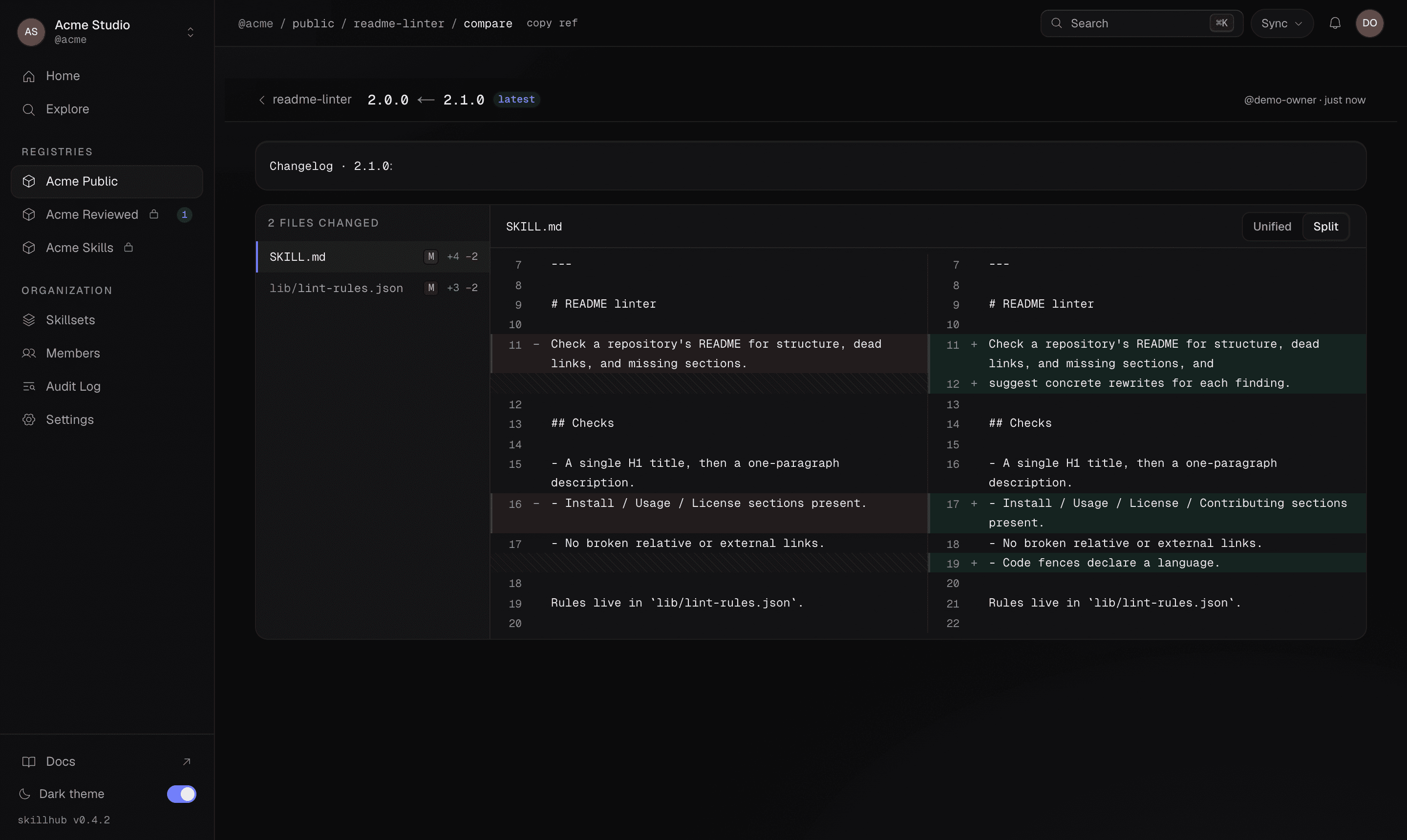Click the SKILL.md diff header filename
The width and height of the screenshot is (1407, 840).
point(533,227)
